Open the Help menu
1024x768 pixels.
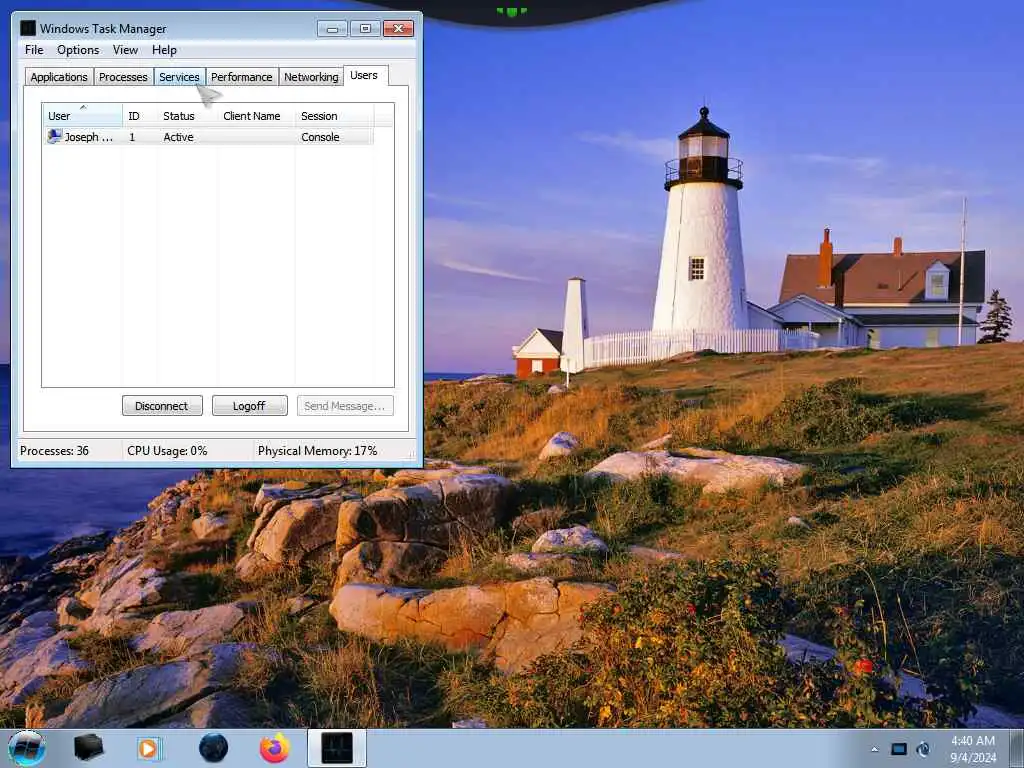coord(165,50)
